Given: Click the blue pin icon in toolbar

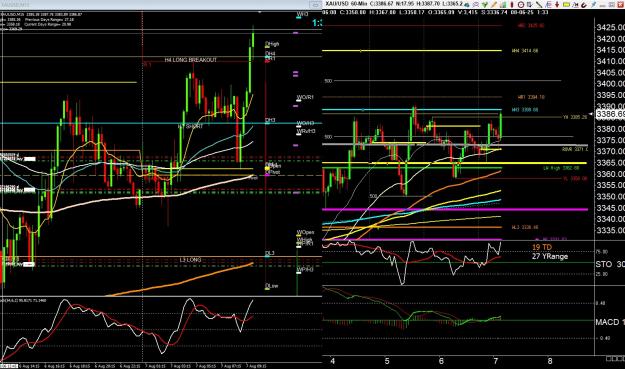Looking at the screenshot, I should 594,5.
